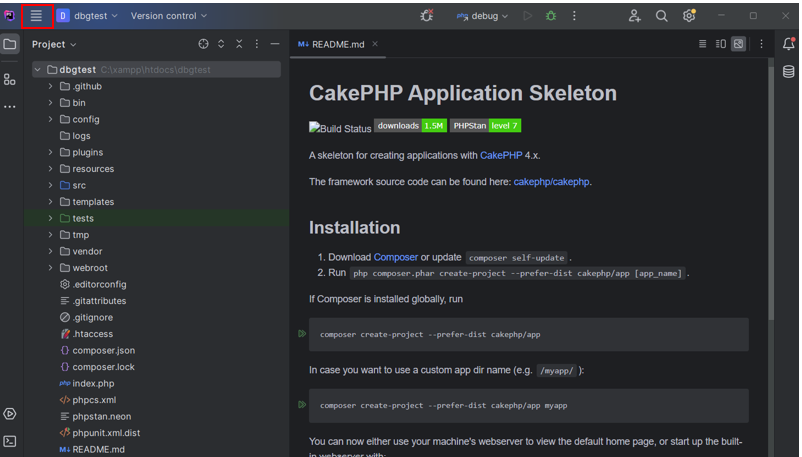Click the PHPStan level 7 badge

tap(485, 125)
